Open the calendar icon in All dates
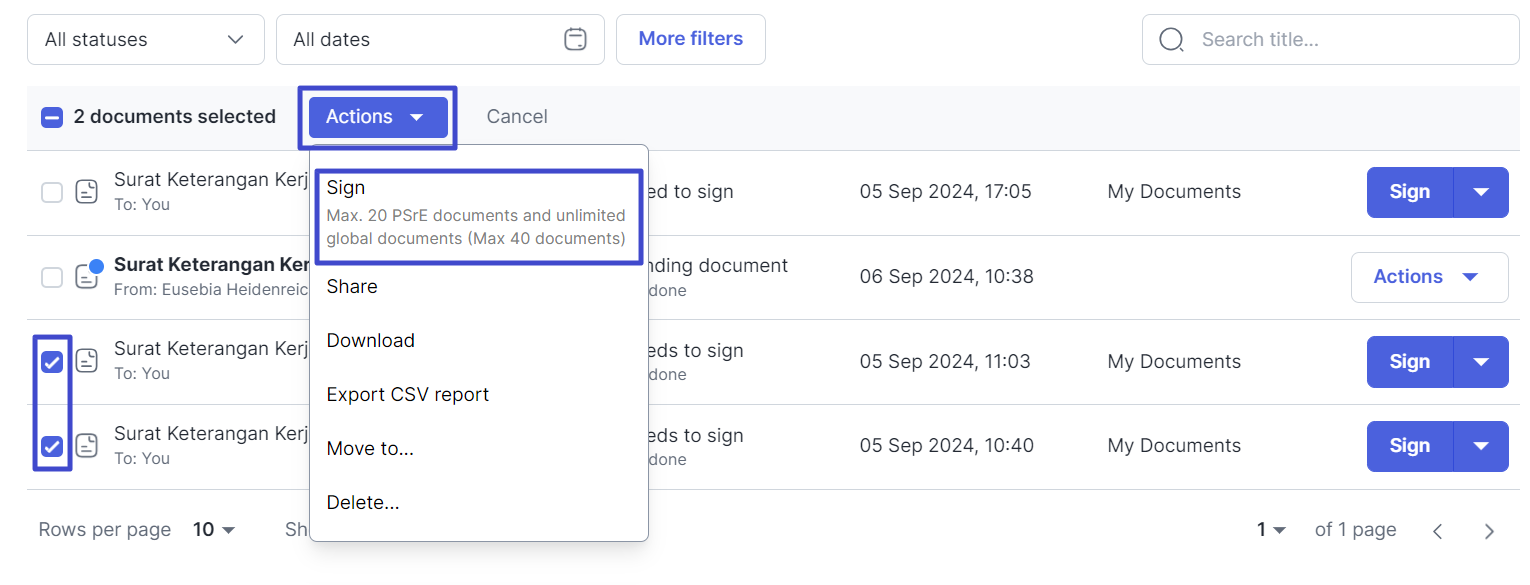This screenshot has width=1530, height=585. pos(575,40)
